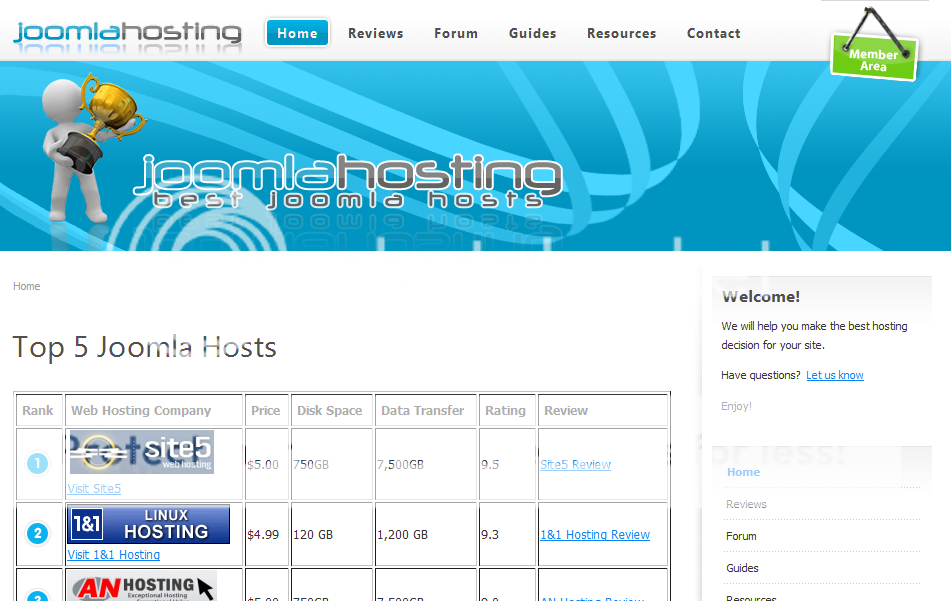The image size is (951, 601).
Task: Open the 1&1 Hosting Review link
Action: point(595,534)
